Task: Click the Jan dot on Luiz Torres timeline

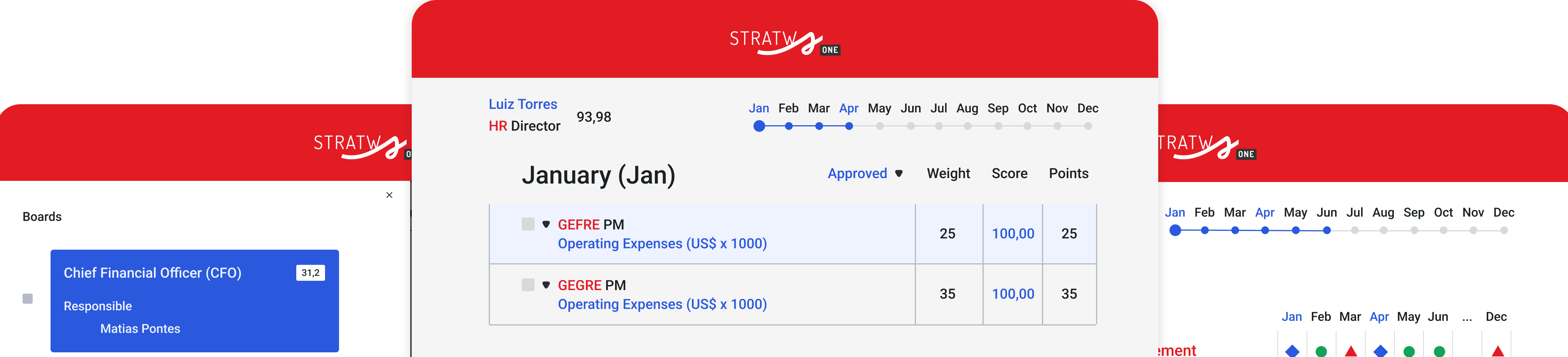Action: [759, 126]
